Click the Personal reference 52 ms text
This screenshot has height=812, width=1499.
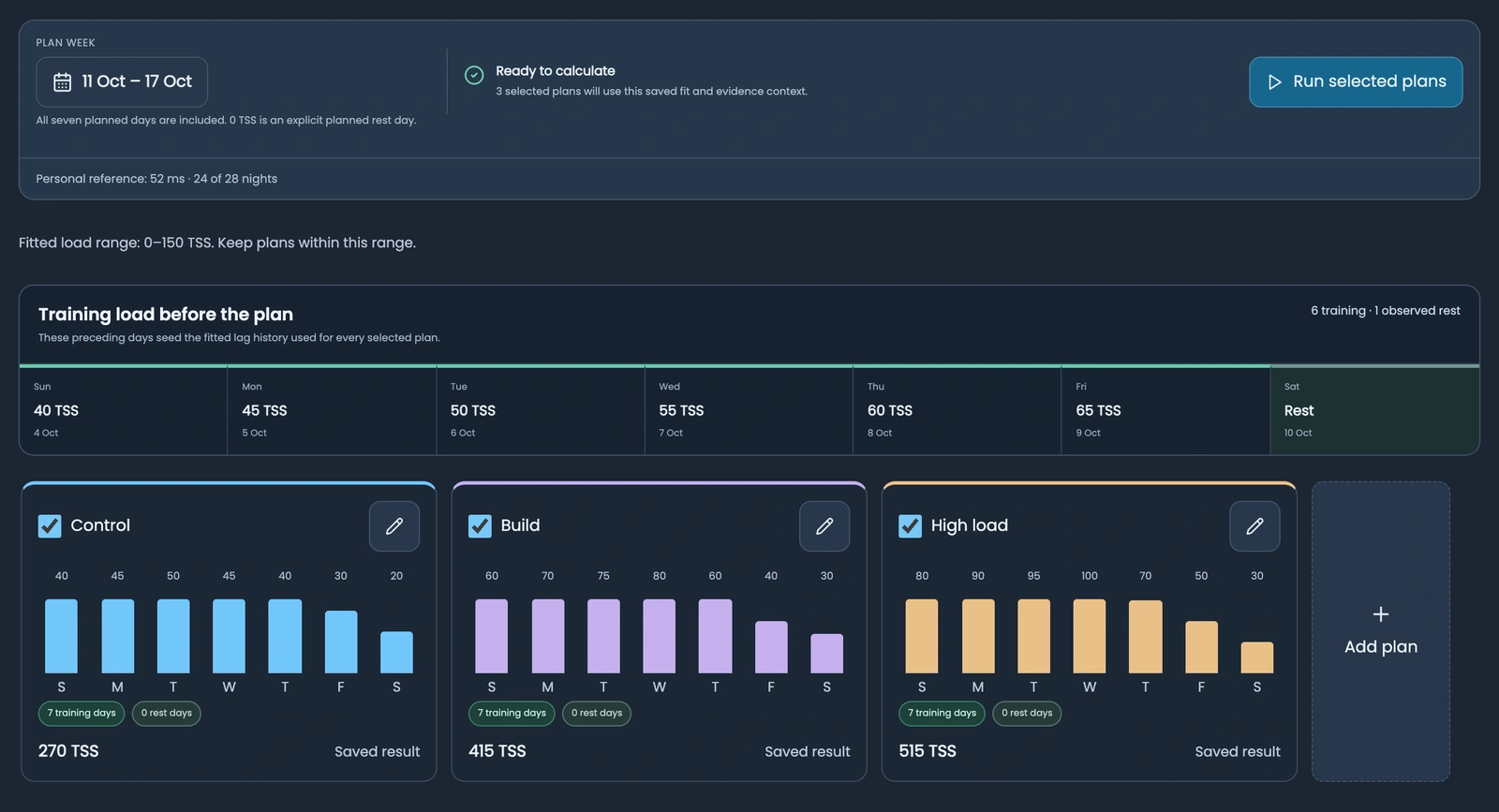click(156, 179)
